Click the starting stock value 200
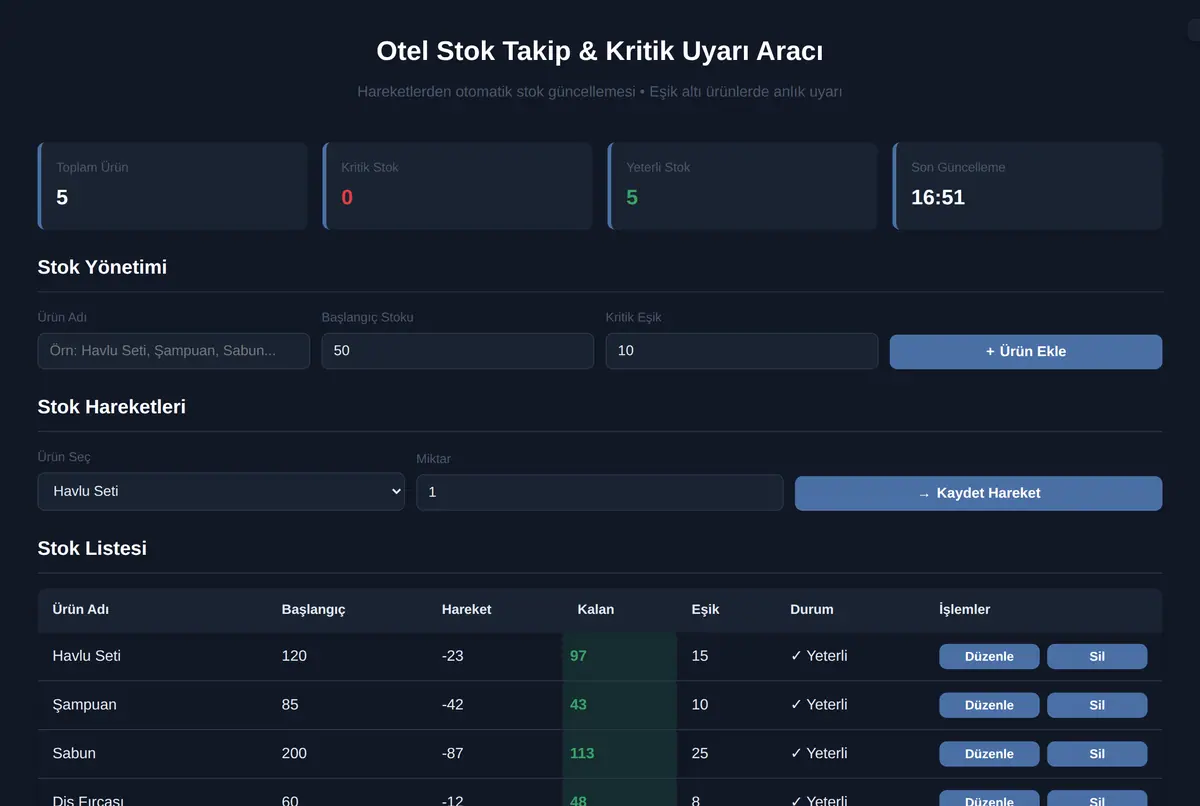 pos(294,753)
